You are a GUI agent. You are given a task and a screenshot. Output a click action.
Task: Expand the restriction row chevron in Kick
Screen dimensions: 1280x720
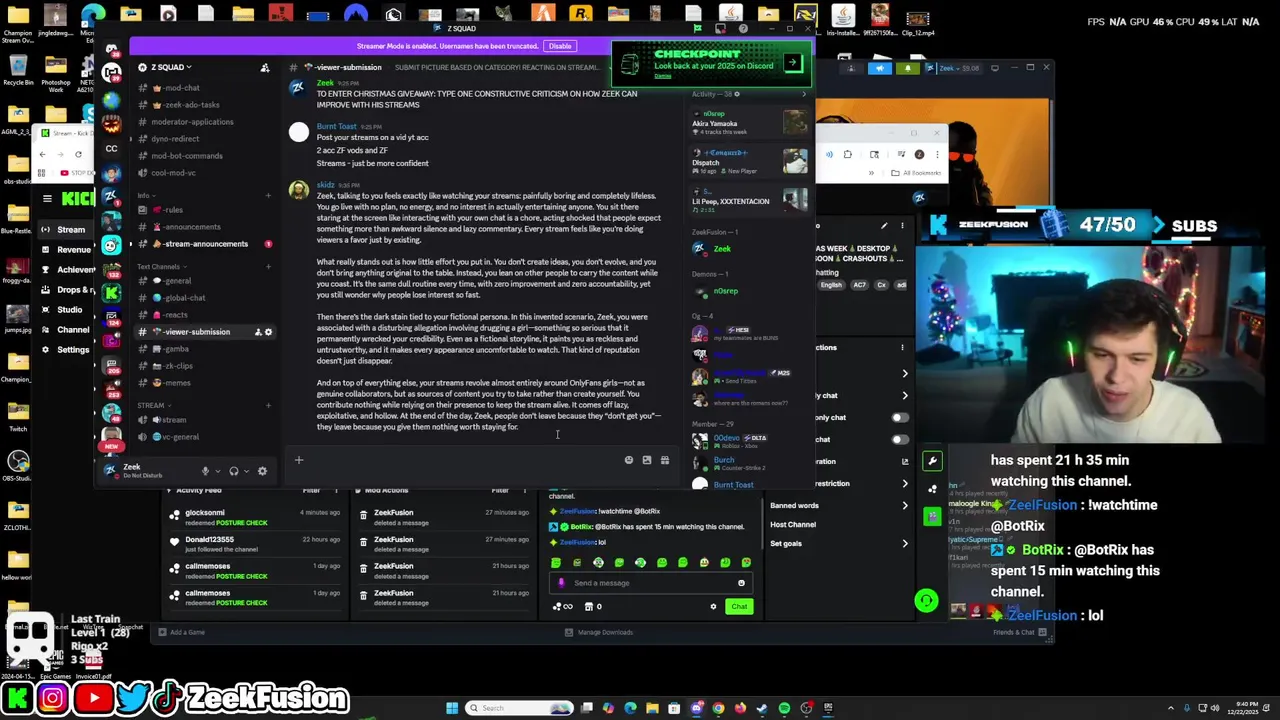[905, 483]
